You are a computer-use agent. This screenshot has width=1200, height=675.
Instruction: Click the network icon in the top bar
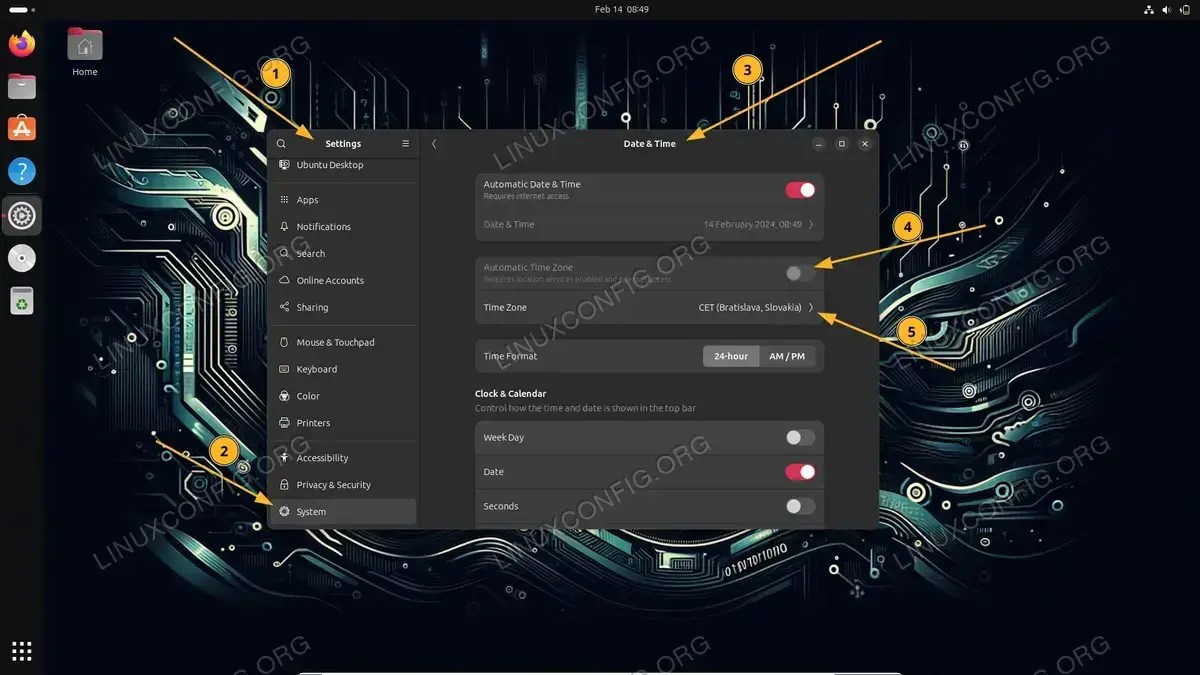pos(1148,10)
